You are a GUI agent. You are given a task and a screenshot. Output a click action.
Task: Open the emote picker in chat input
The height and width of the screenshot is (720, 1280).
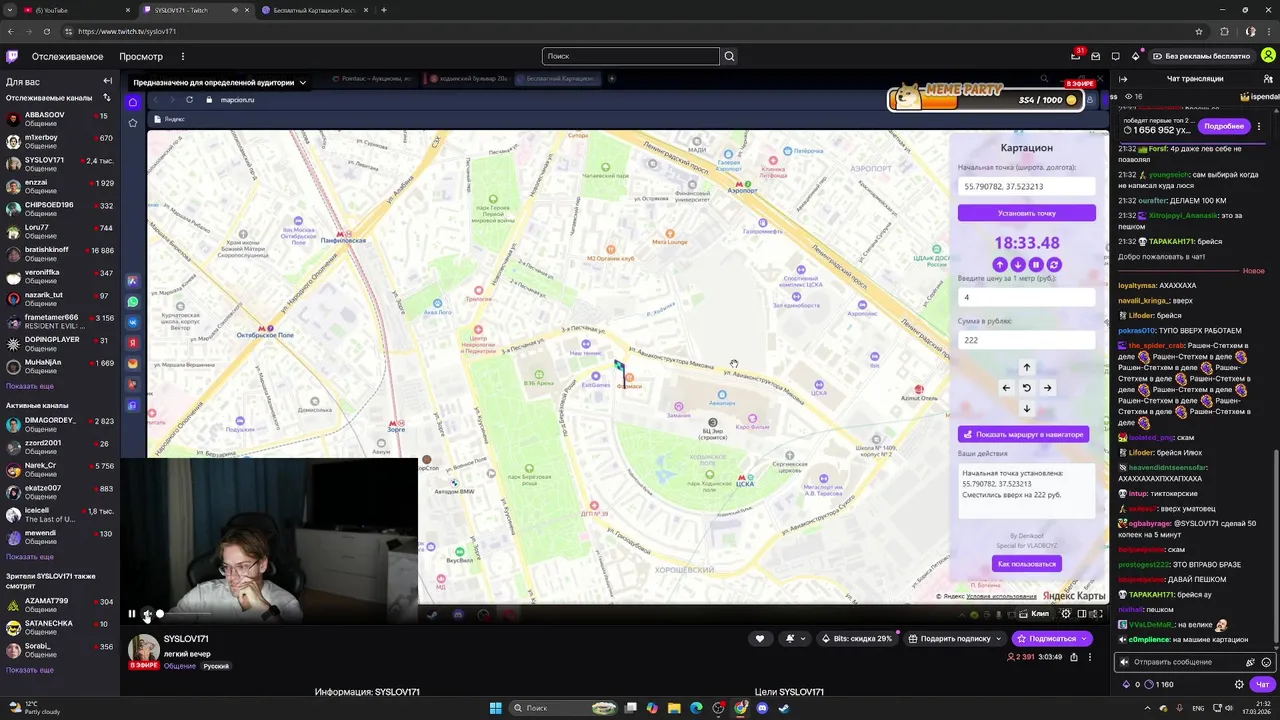click(x=1267, y=662)
